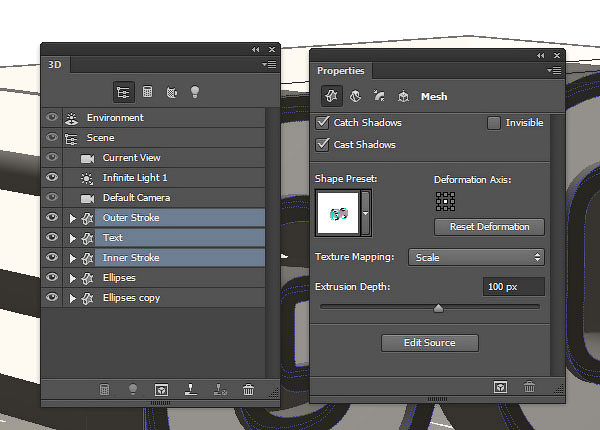Open Cap tab in Properties panel
This screenshot has height=430, width=600.
click(x=379, y=96)
